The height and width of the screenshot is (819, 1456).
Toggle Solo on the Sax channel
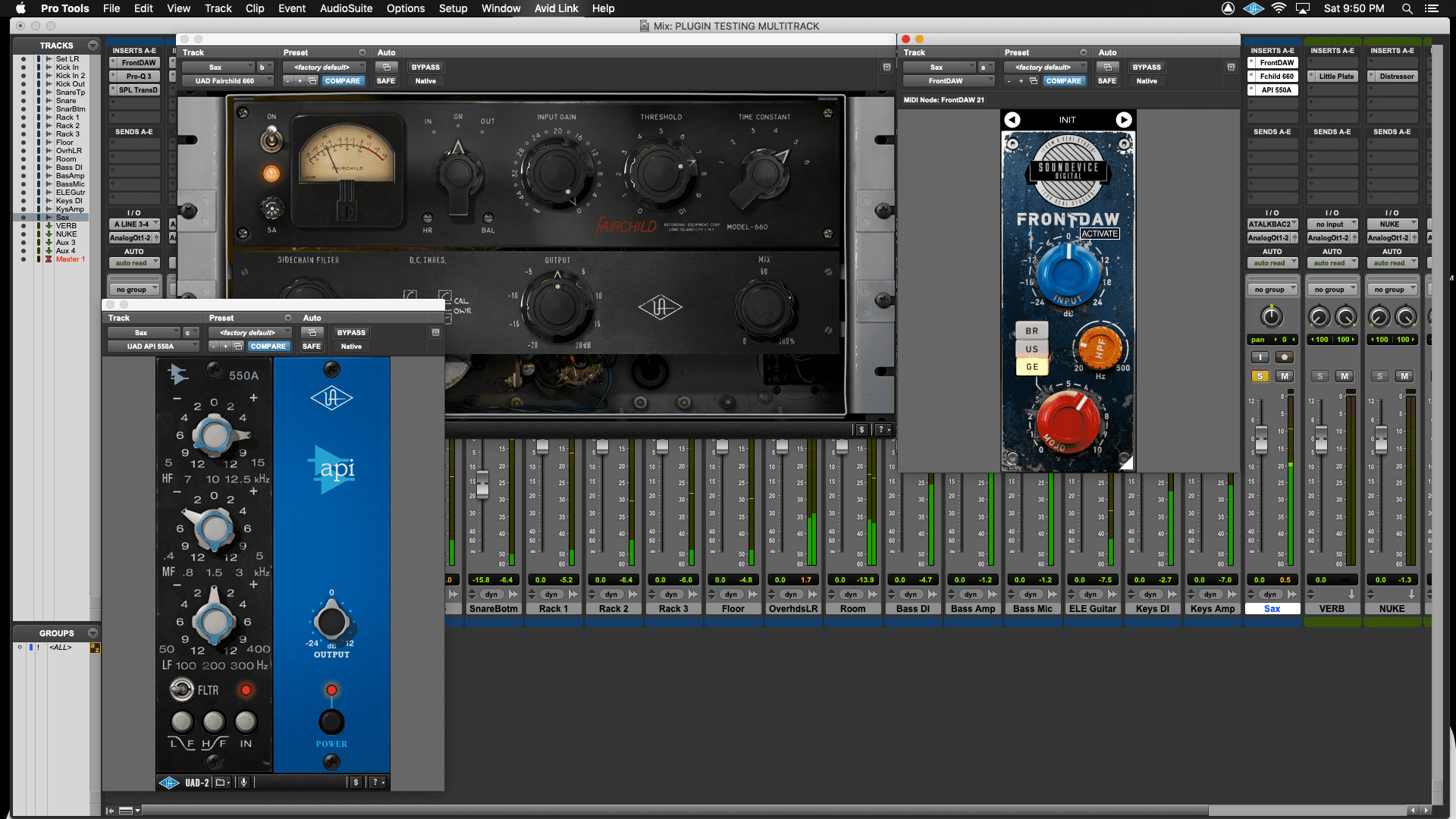pos(1260,376)
